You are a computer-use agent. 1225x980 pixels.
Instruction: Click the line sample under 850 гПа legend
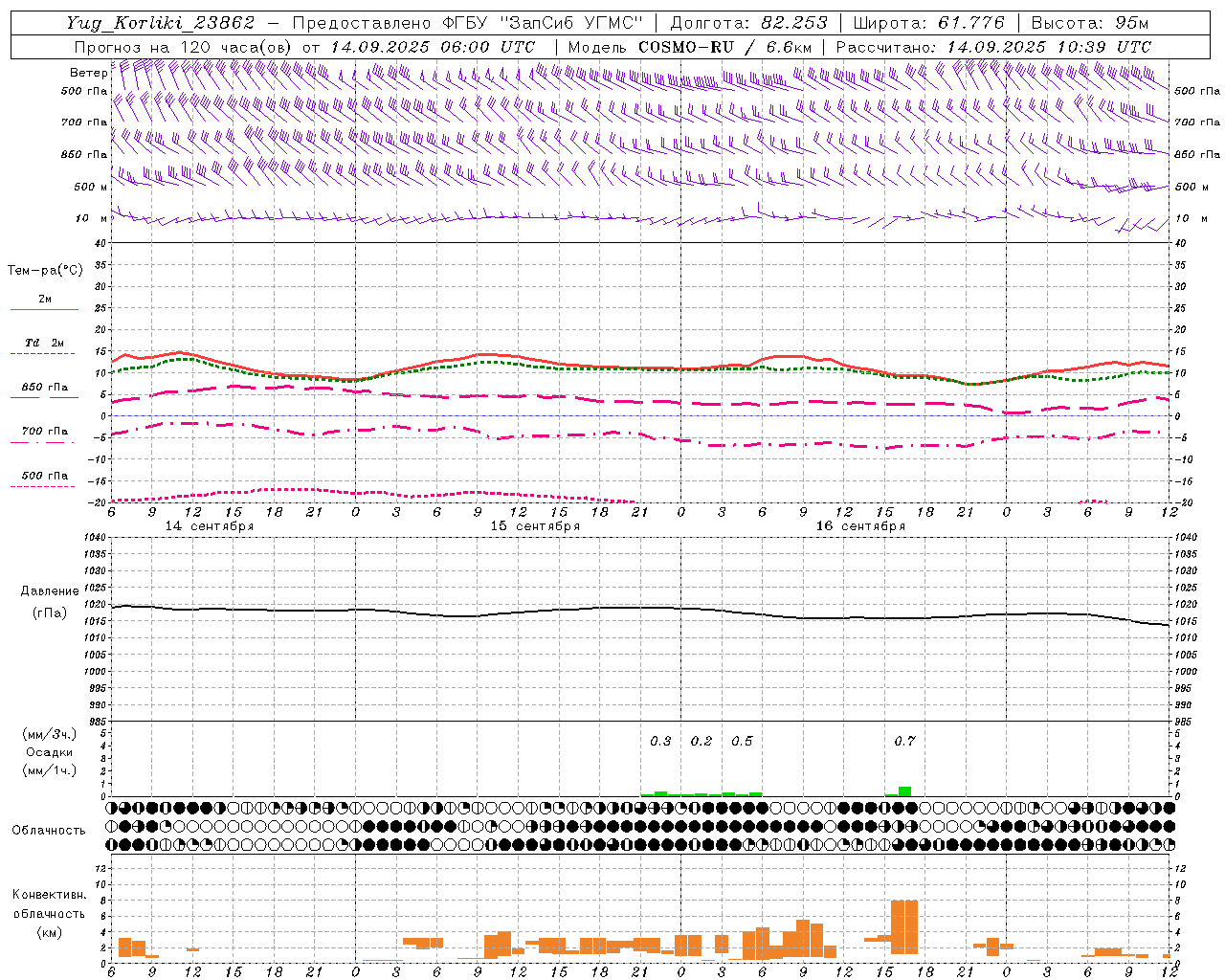[x=45, y=396]
